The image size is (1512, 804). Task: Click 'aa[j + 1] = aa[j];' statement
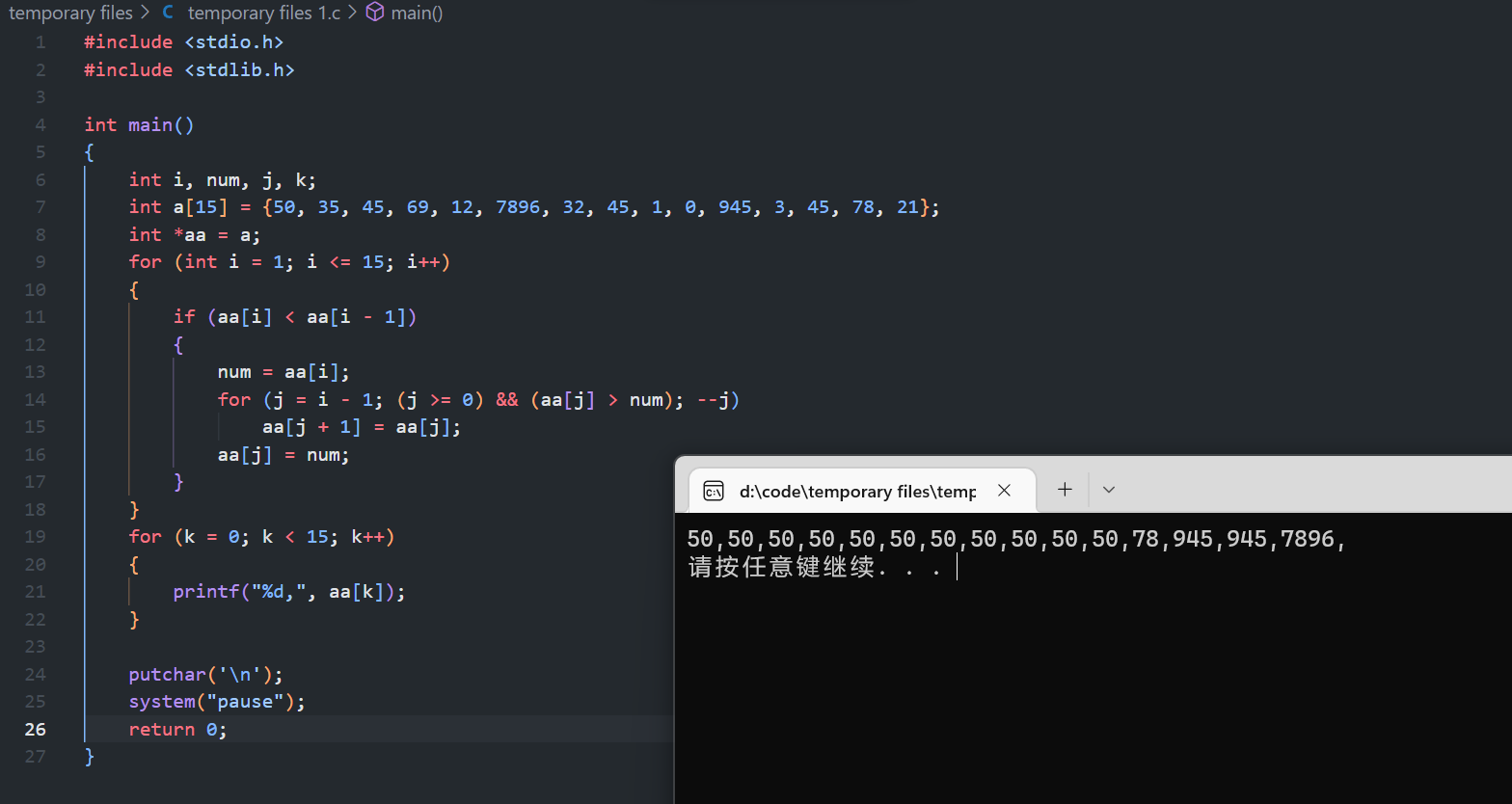click(x=362, y=426)
